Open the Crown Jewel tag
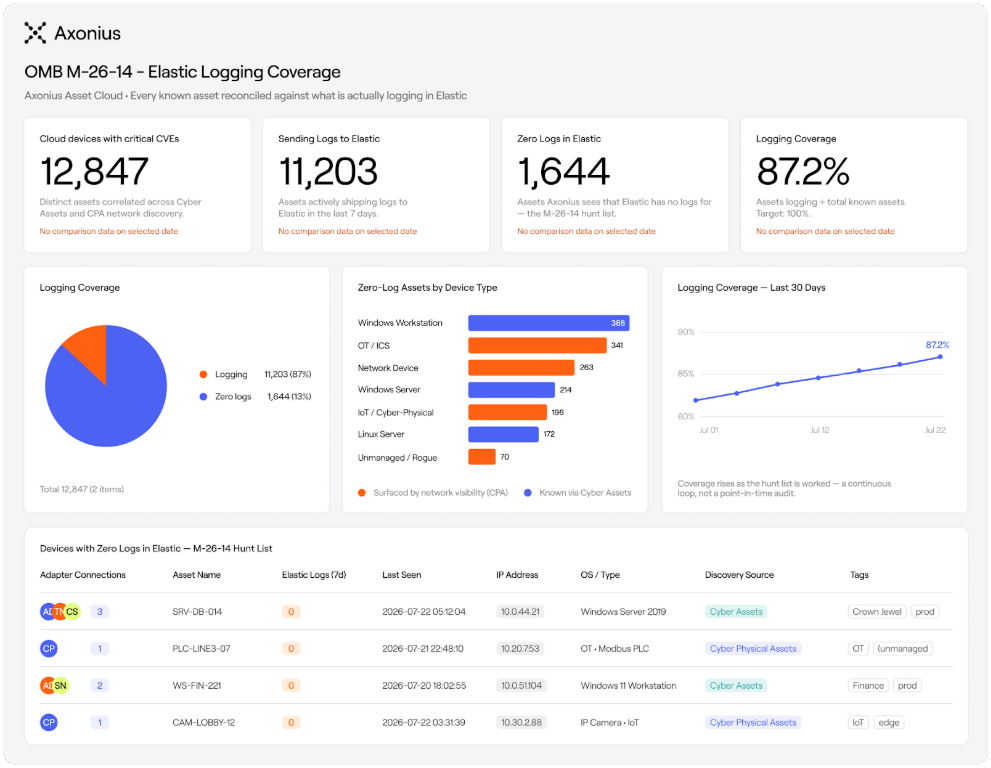Image resolution: width=991 pixels, height=768 pixels. tap(877, 611)
